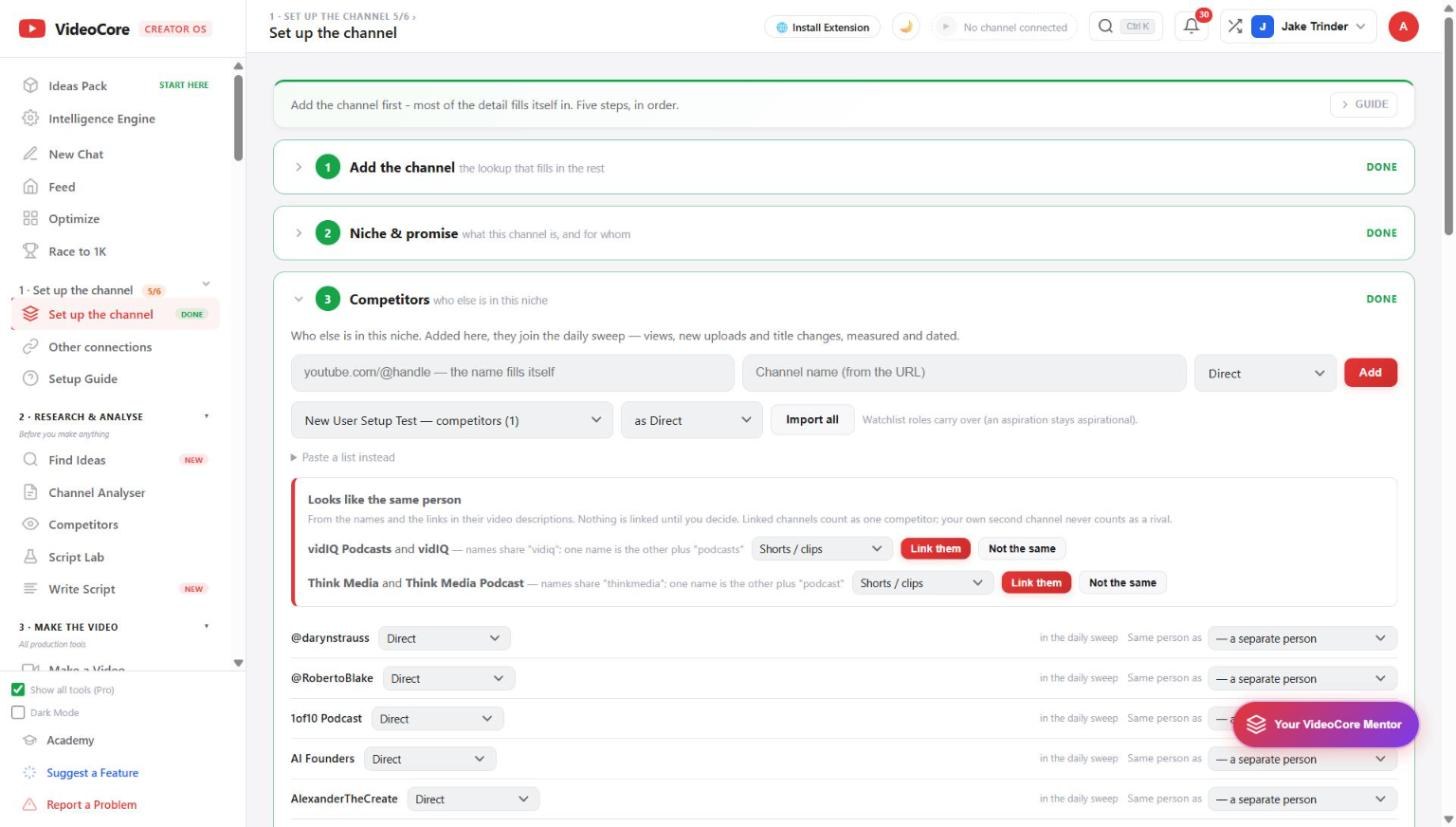Uncheck Show all tools (Pro) checkbox

point(18,690)
